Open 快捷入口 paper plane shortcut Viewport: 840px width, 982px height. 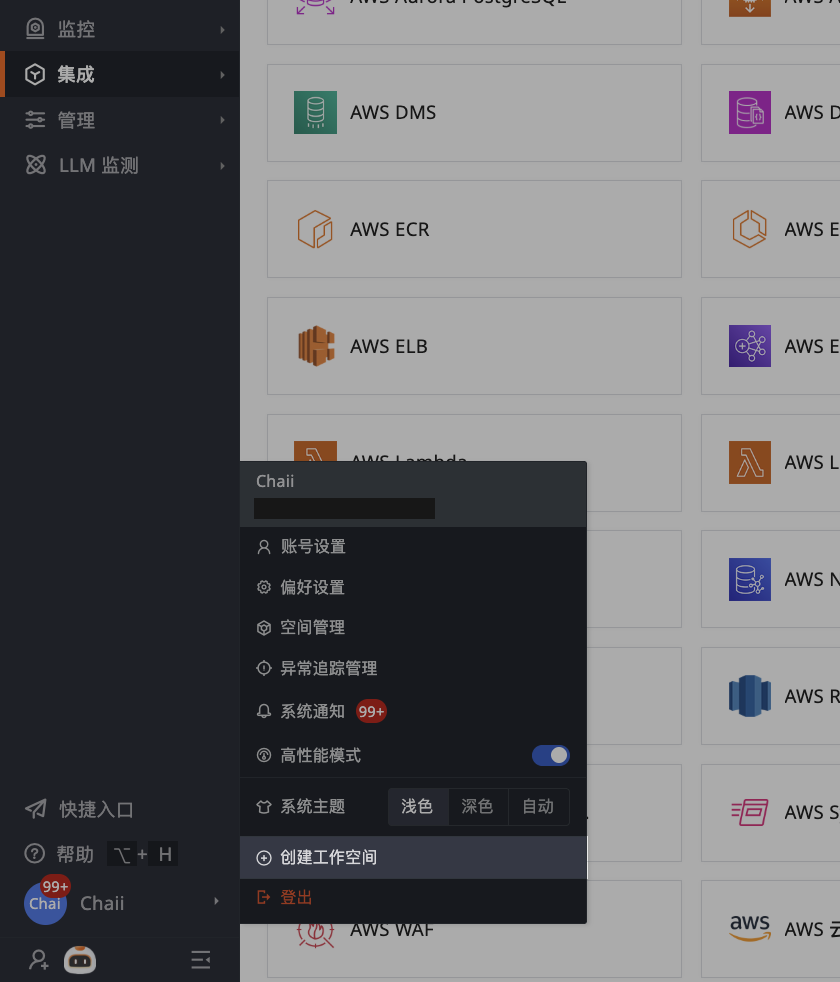coord(36,809)
